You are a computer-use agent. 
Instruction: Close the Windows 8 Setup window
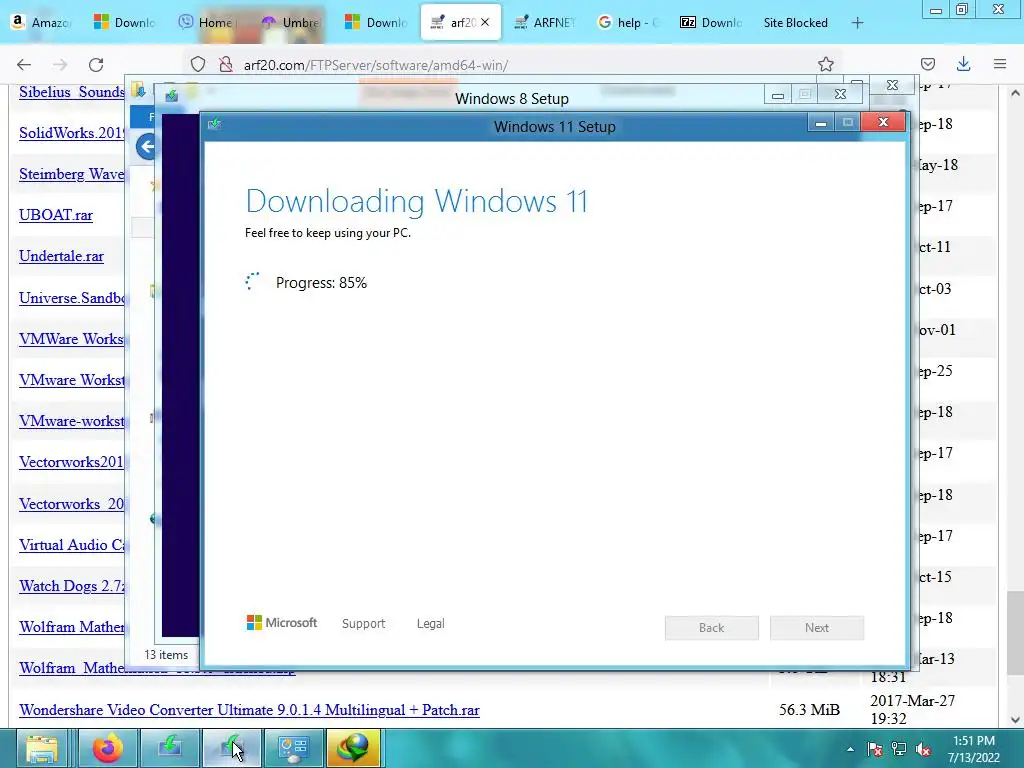(x=840, y=95)
